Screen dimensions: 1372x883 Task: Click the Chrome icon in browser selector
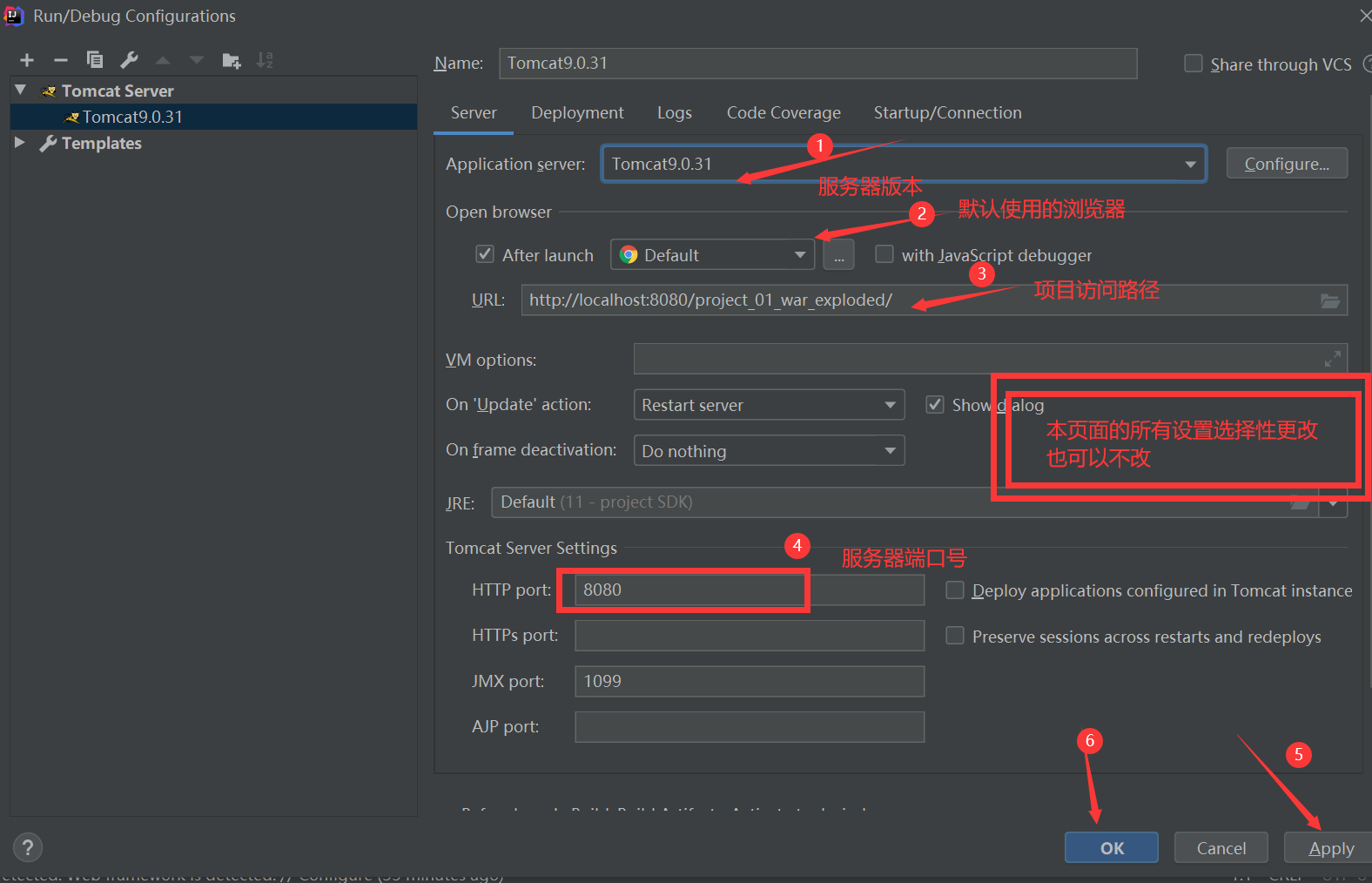pyautogui.click(x=629, y=255)
